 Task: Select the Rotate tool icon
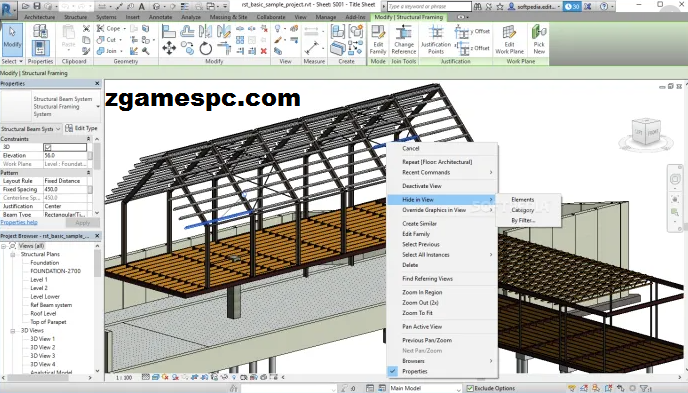[205, 48]
